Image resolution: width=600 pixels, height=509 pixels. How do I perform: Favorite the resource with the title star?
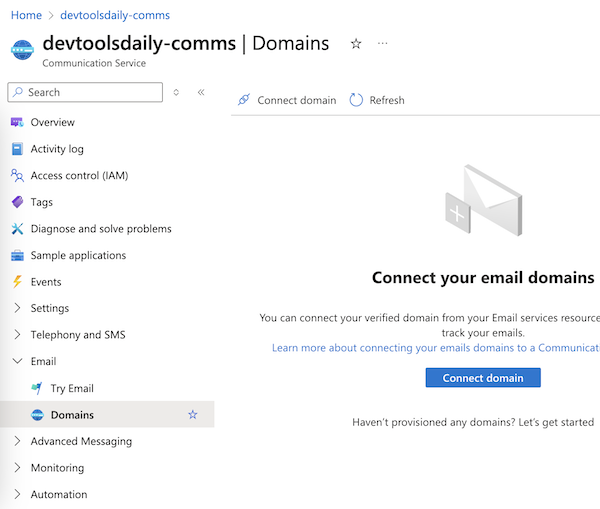coord(356,44)
